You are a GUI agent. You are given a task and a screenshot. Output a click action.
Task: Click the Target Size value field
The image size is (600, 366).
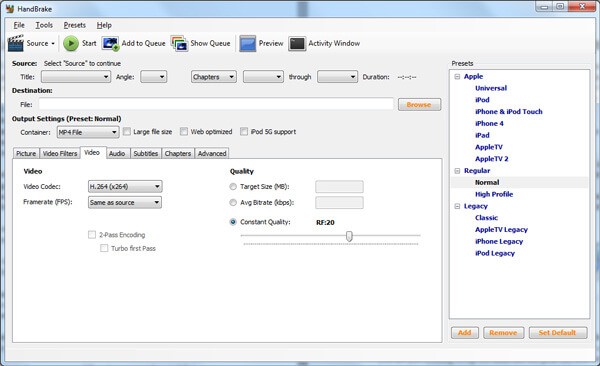point(339,187)
